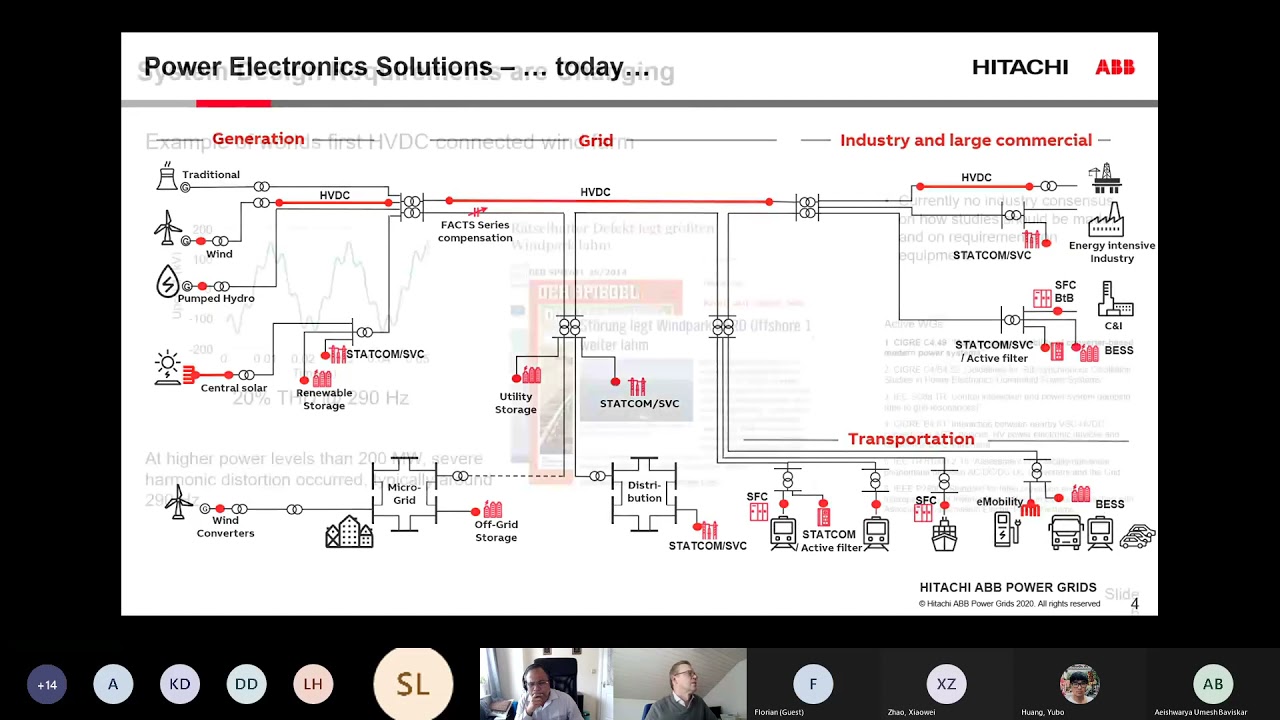Click the Wind turbine icon under Generation

[x=167, y=228]
